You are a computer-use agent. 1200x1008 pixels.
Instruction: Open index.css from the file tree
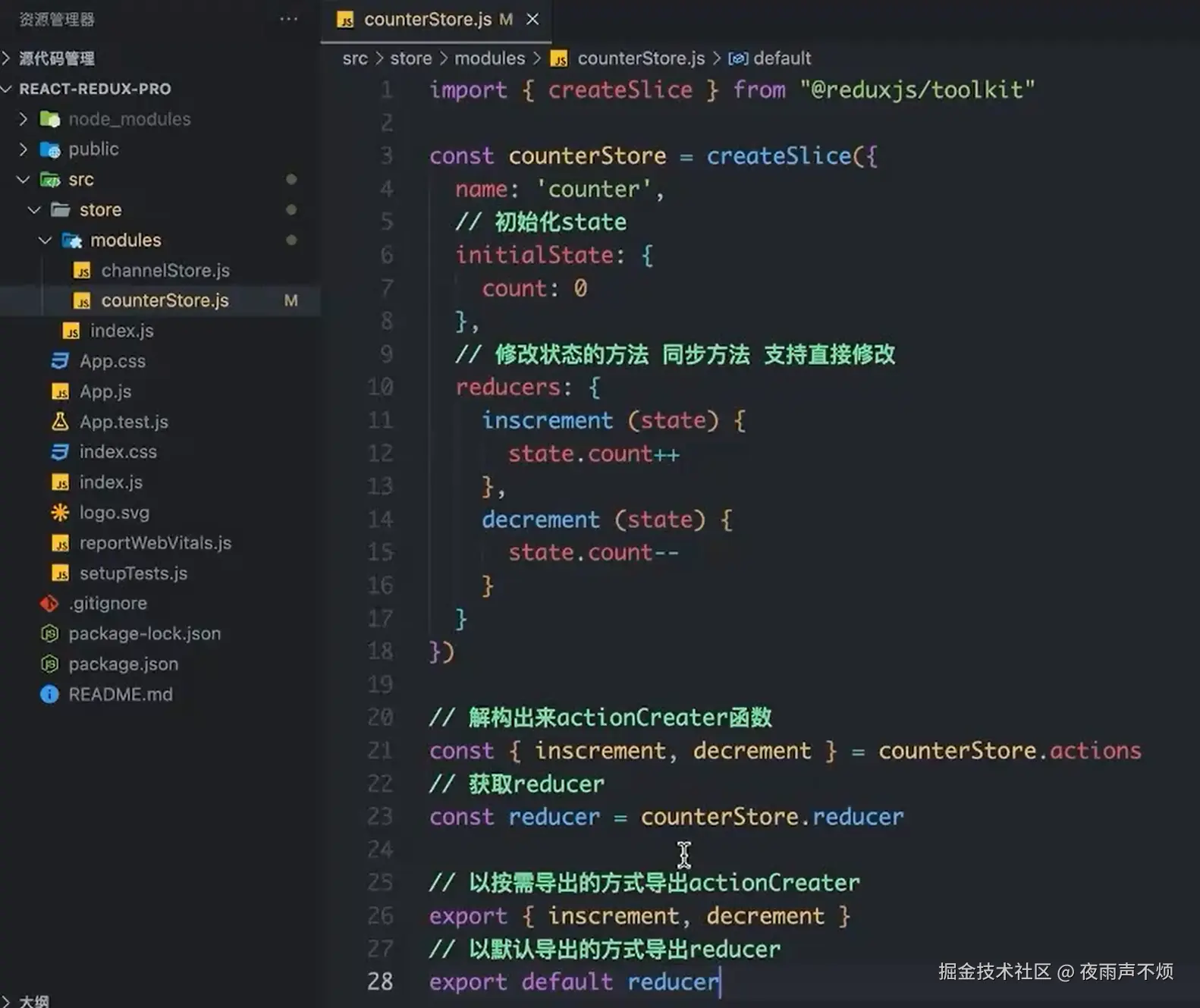coord(118,452)
